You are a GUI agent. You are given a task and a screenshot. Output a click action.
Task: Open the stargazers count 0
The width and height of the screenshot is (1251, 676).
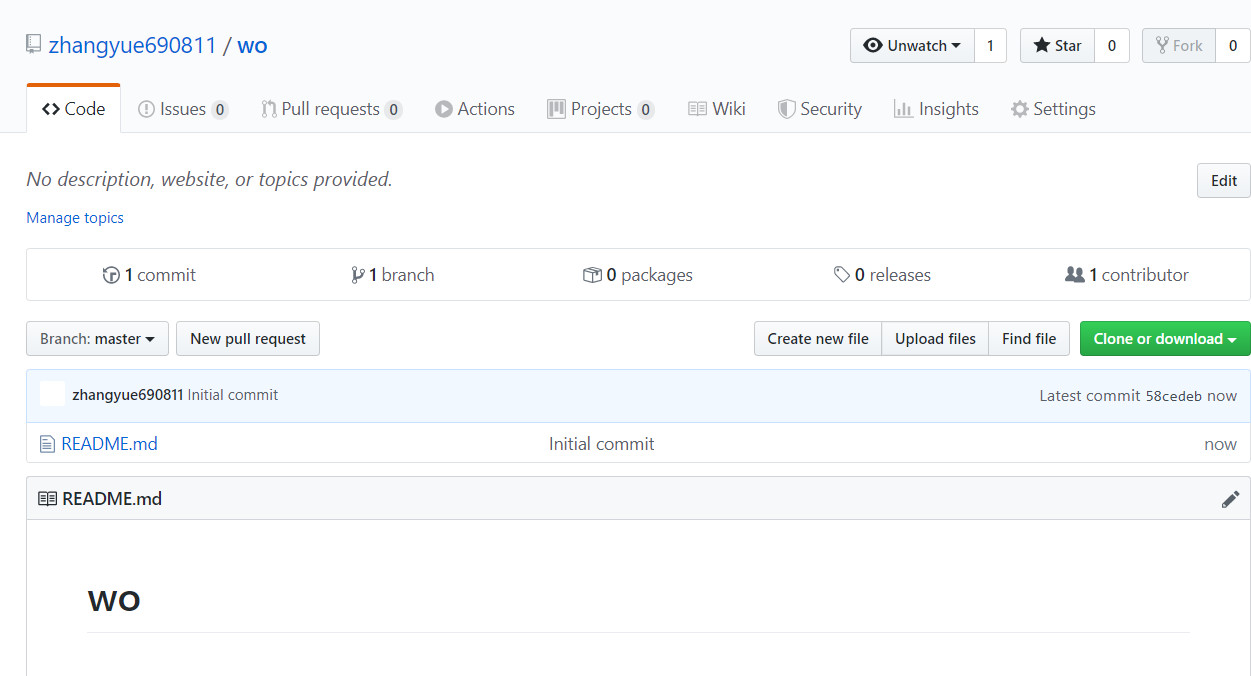tap(1111, 46)
